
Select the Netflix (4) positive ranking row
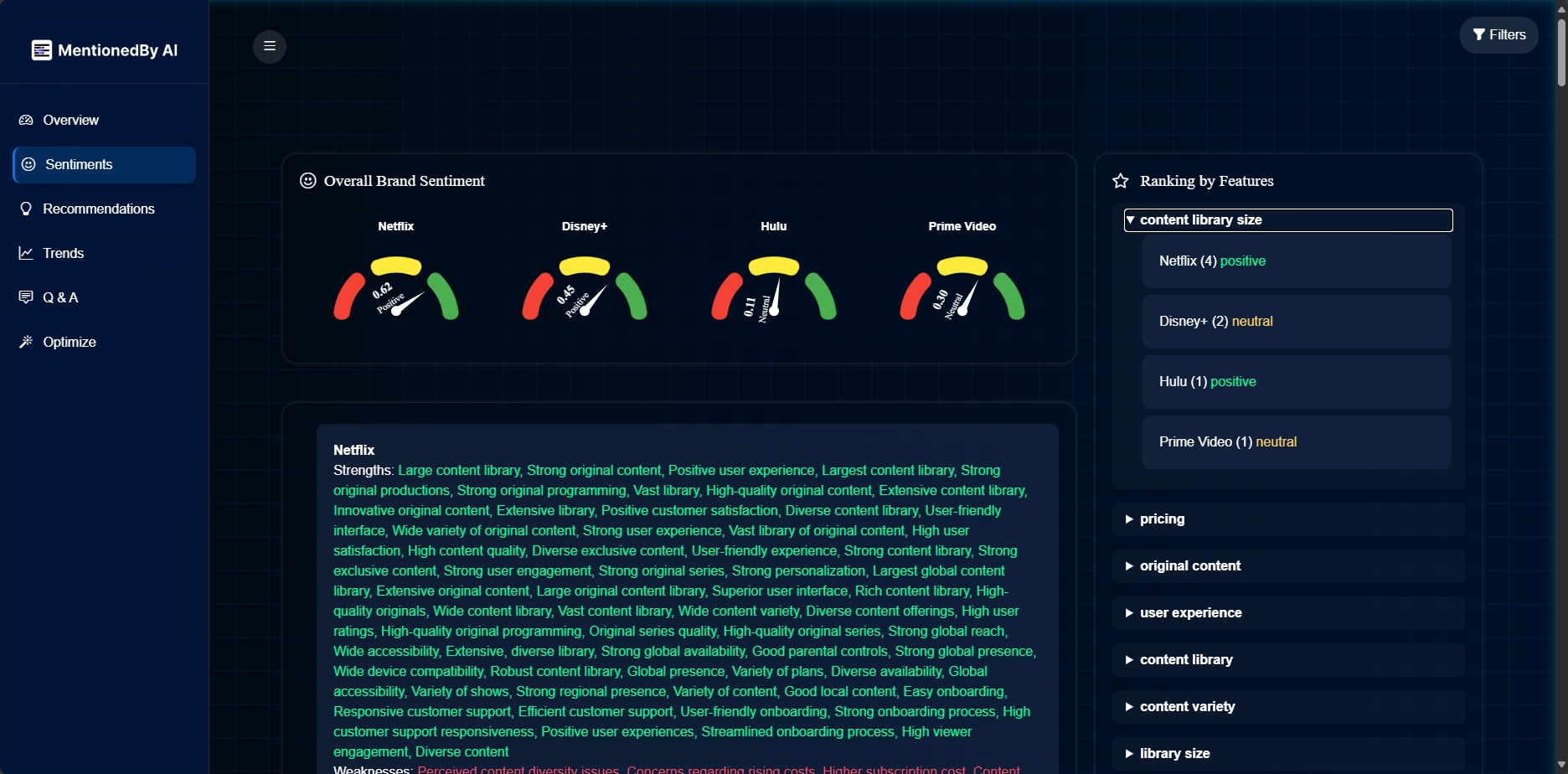(1297, 261)
